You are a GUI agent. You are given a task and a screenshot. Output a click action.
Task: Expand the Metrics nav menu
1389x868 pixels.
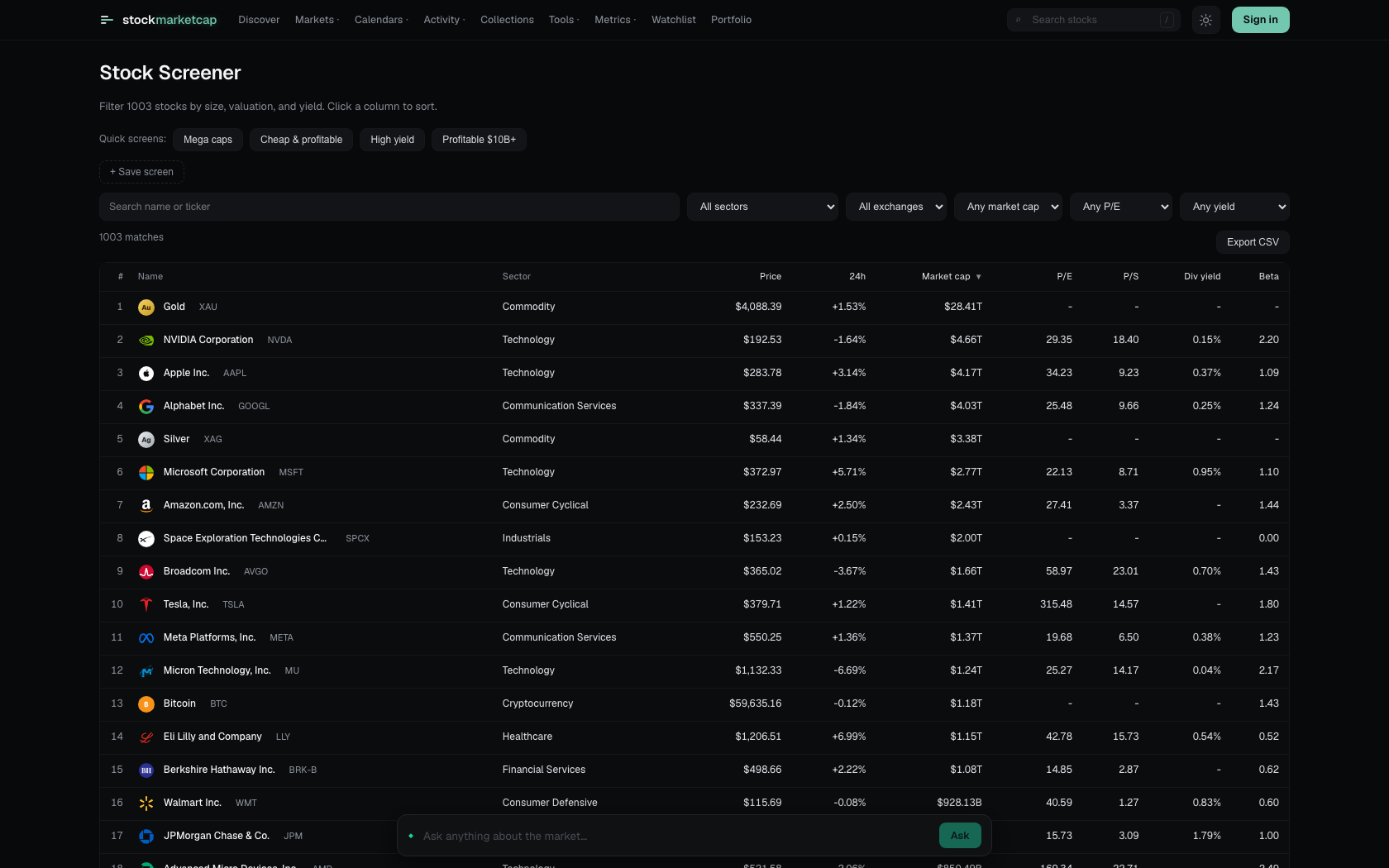pos(615,20)
